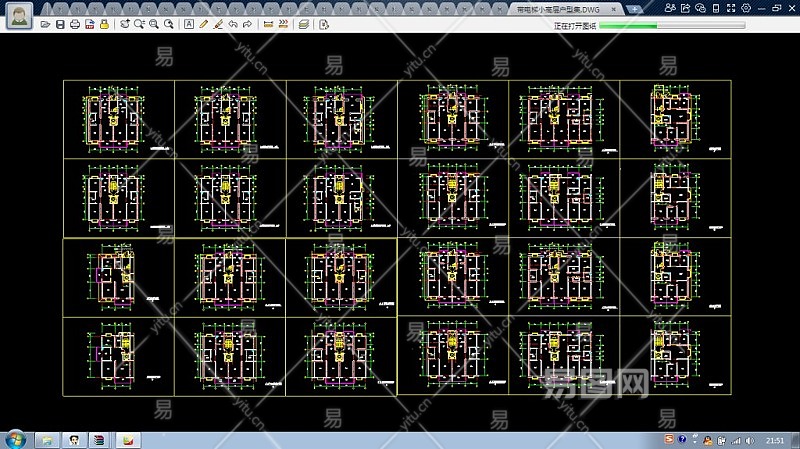Open Windows Explorer from the taskbar

coord(47,440)
